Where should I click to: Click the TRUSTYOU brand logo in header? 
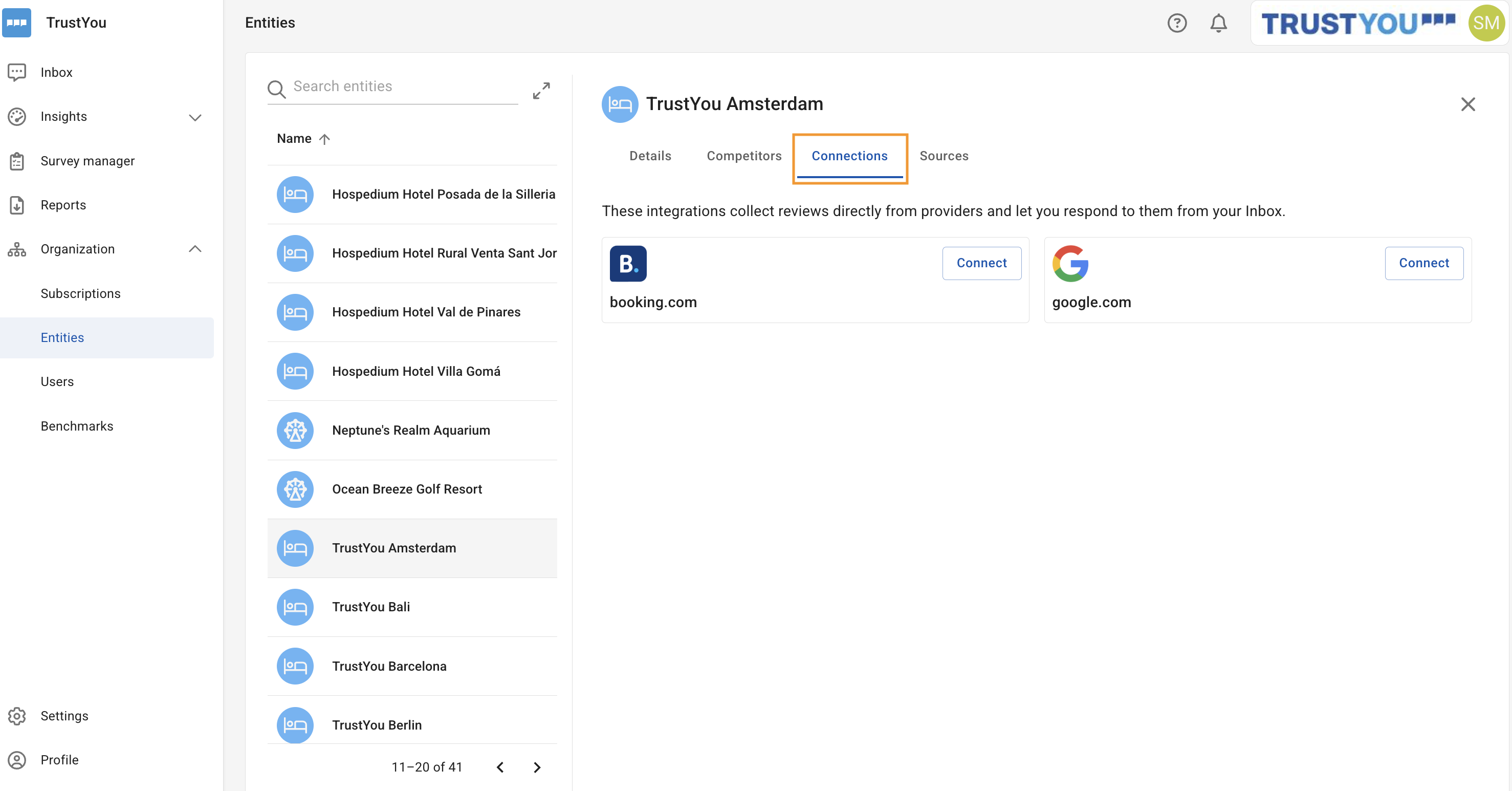(1357, 24)
